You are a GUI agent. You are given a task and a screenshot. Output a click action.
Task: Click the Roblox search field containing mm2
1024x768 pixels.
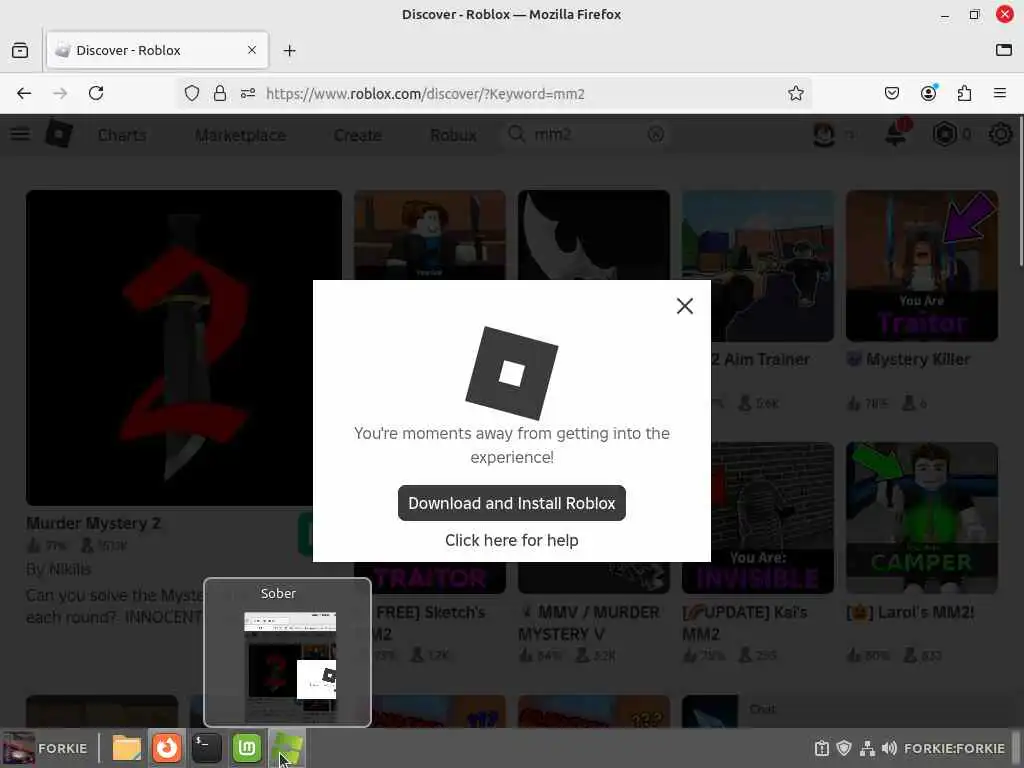[586, 135]
